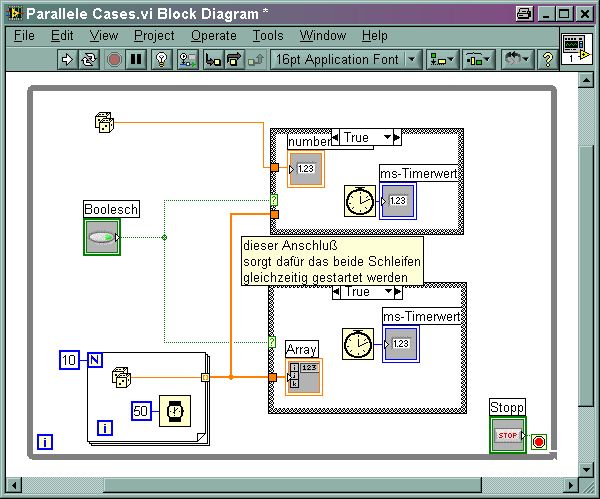600x499 pixels.
Task: Toggle the Highlight Execution lightbulb
Action: (161, 60)
